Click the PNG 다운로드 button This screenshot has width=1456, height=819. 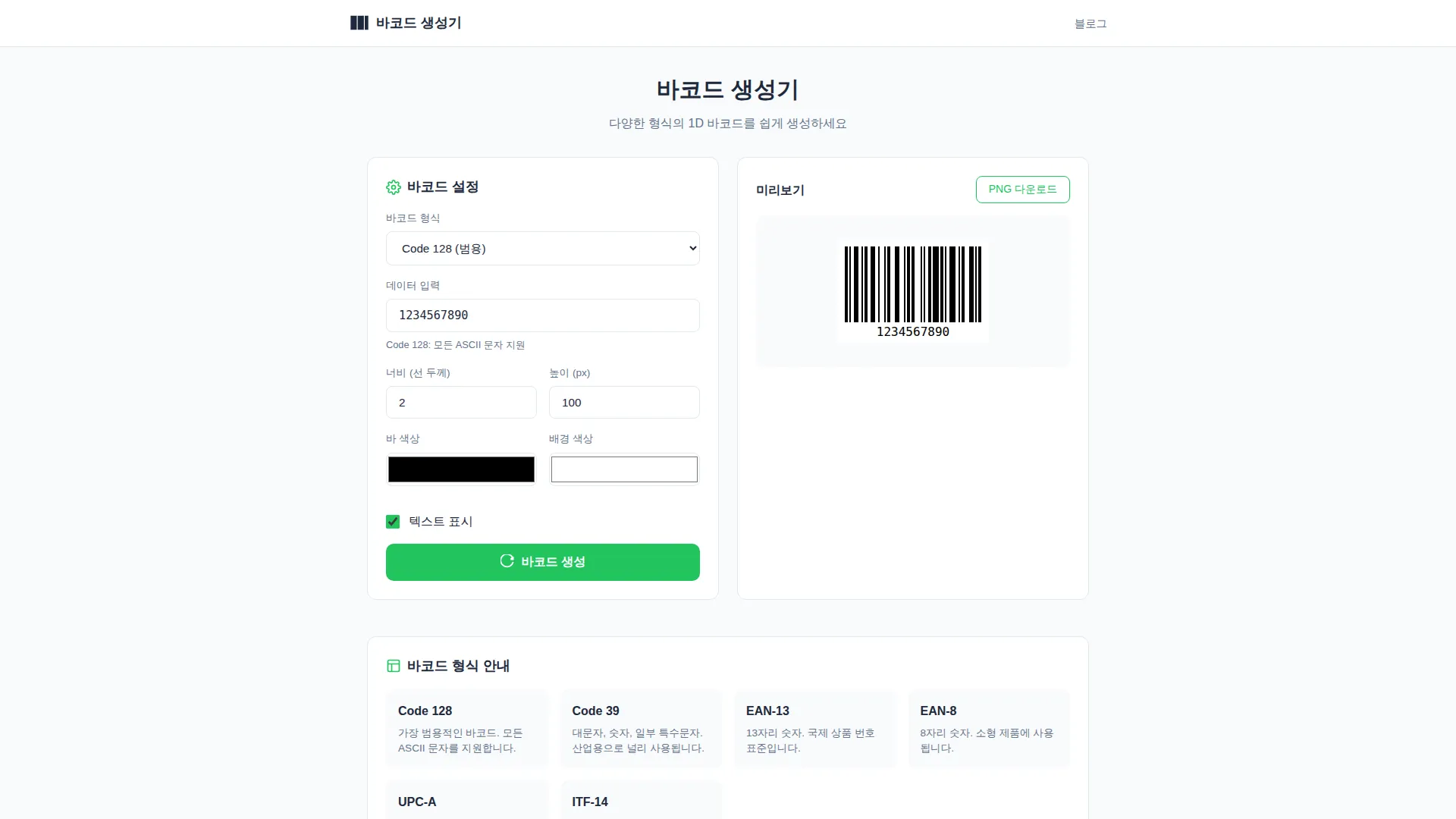point(1022,190)
